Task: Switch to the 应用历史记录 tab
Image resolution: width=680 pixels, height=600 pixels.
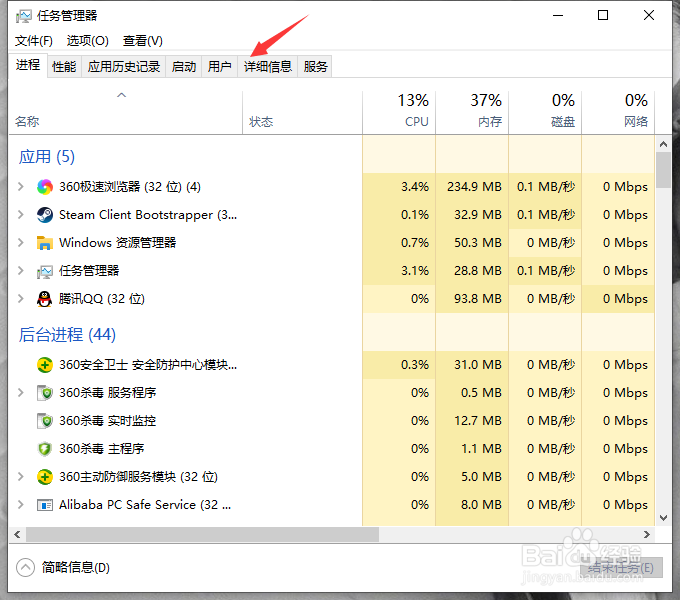Action: click(x=124, y=67)
